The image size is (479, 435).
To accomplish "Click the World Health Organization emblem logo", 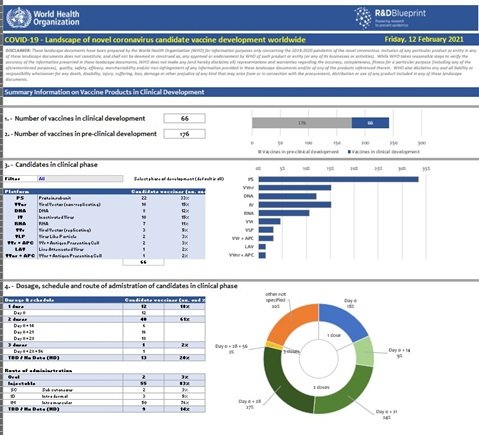I will [x=18, y=18].
